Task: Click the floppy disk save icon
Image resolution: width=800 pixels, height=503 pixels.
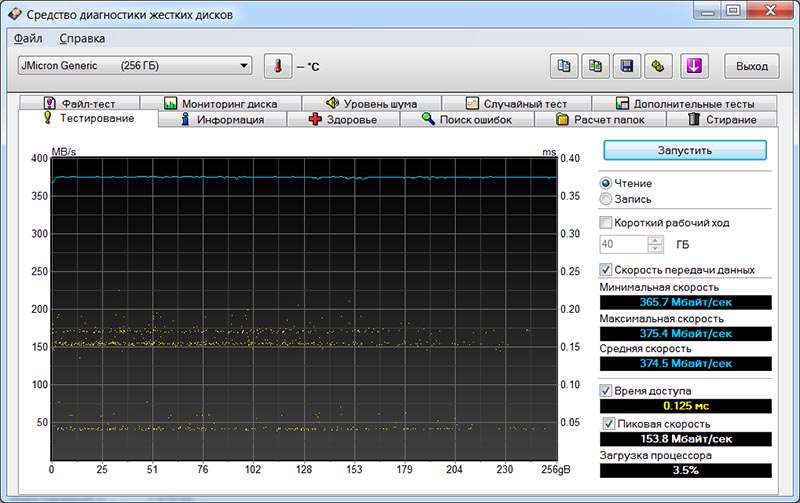Action: pos(627,66)
